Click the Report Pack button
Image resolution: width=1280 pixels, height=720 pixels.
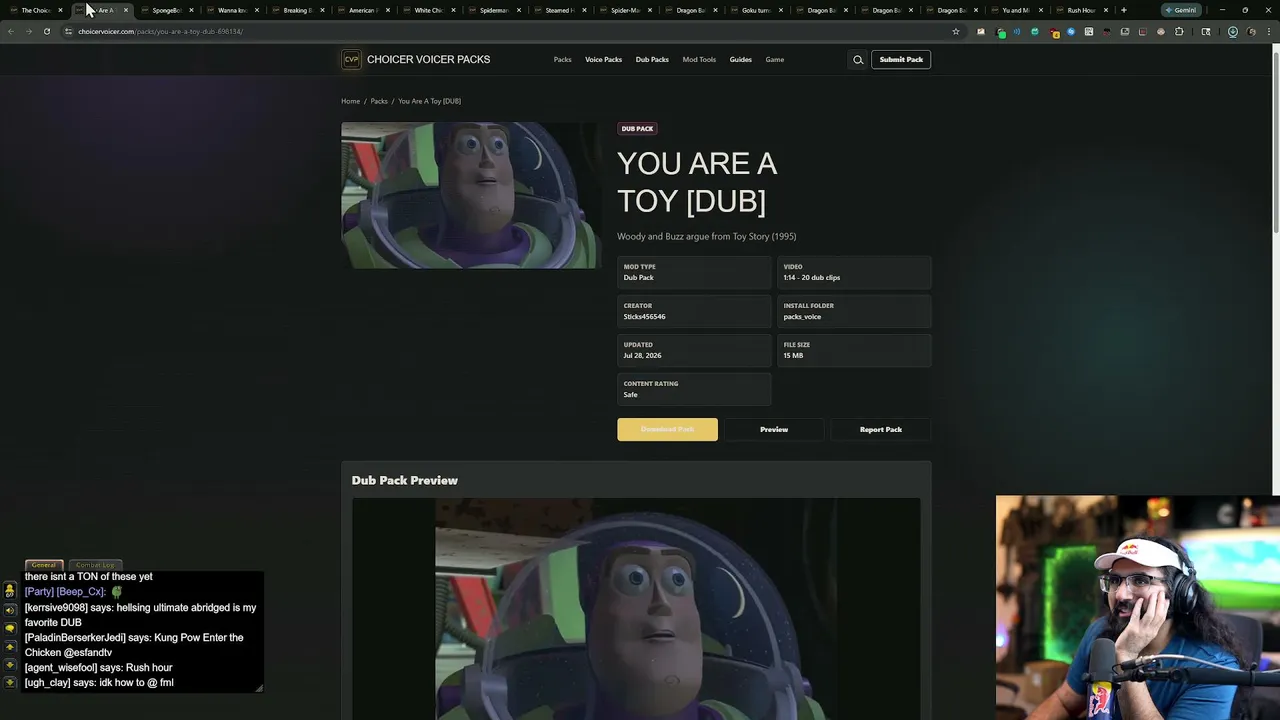point(881,430)
